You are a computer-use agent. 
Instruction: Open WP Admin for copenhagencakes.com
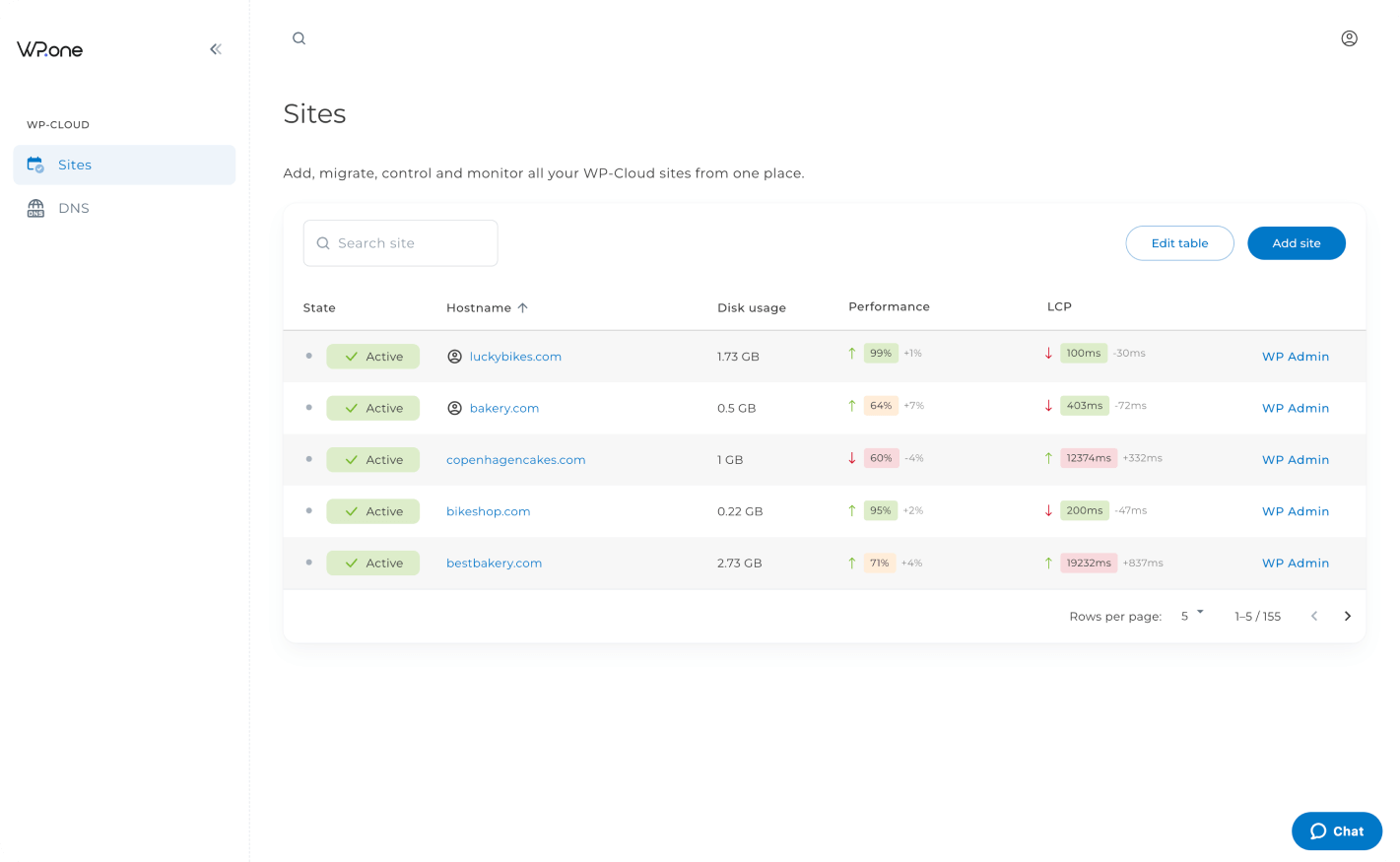(x=1296, y=460)
